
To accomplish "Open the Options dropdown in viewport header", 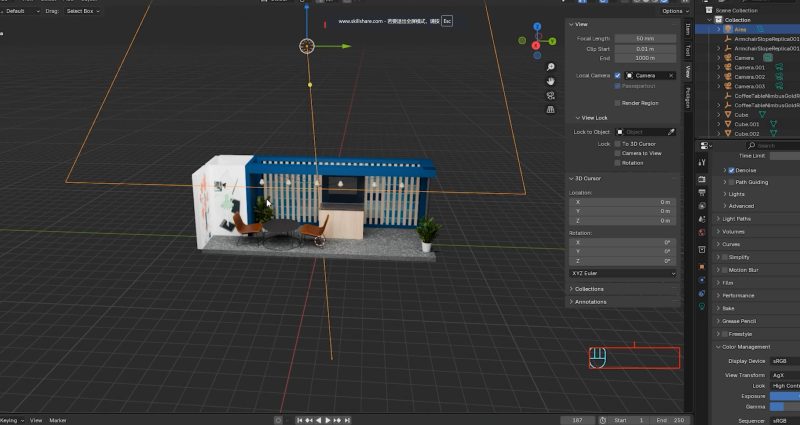I will tap(676, 11).
